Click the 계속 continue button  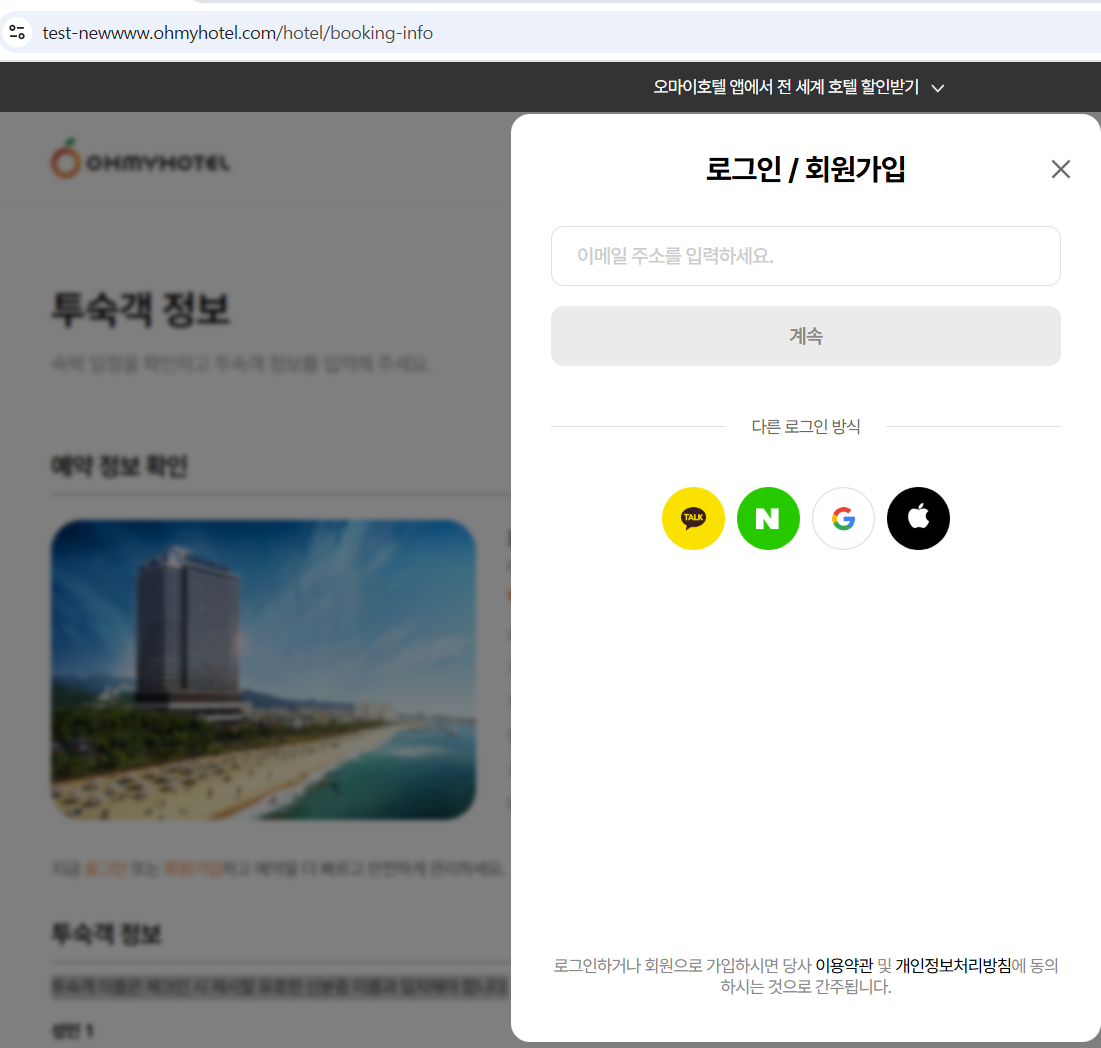tap(805, 336)
